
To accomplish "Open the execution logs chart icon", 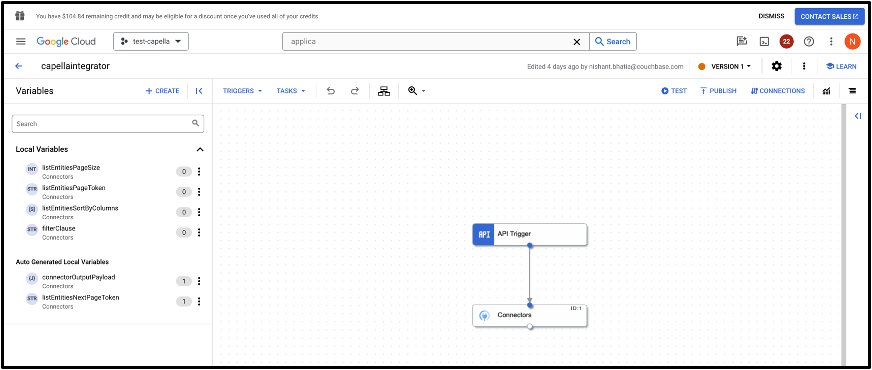I will coord(827,91).
